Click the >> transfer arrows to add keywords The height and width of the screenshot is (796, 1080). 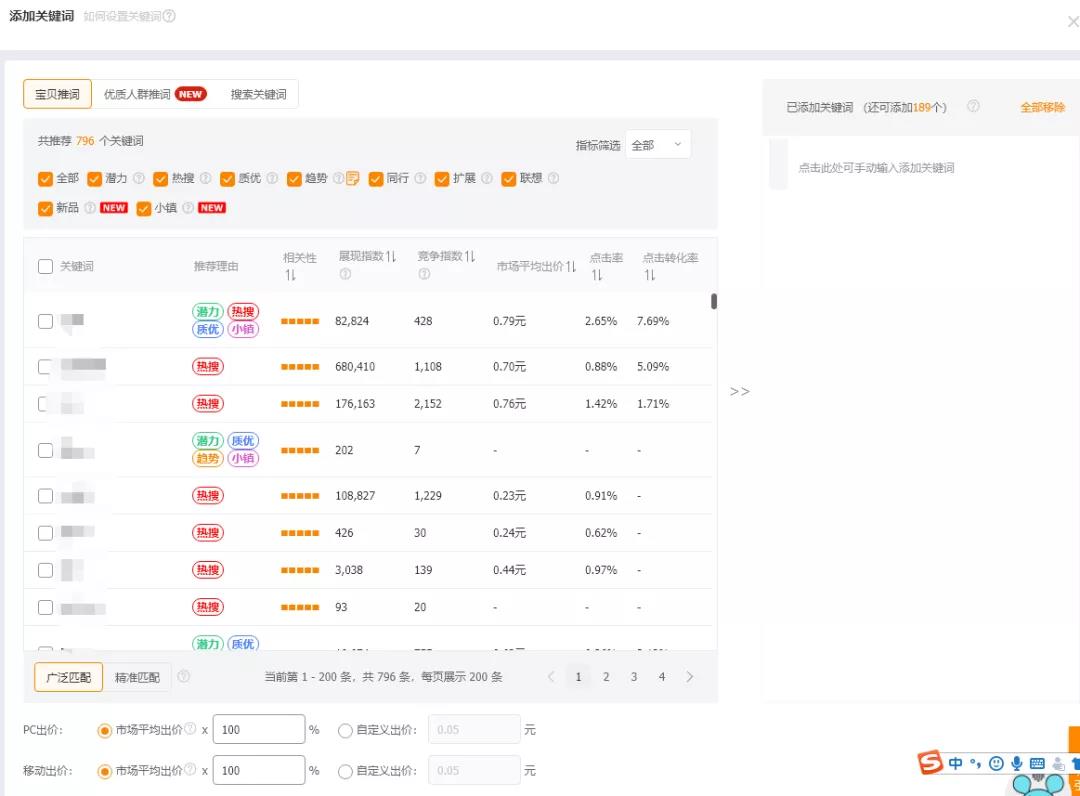[x=739, y=391]
